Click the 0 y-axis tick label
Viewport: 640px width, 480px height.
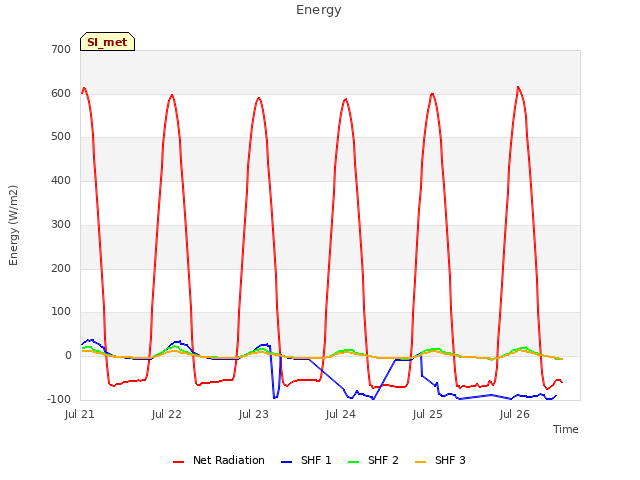[68, 356]
